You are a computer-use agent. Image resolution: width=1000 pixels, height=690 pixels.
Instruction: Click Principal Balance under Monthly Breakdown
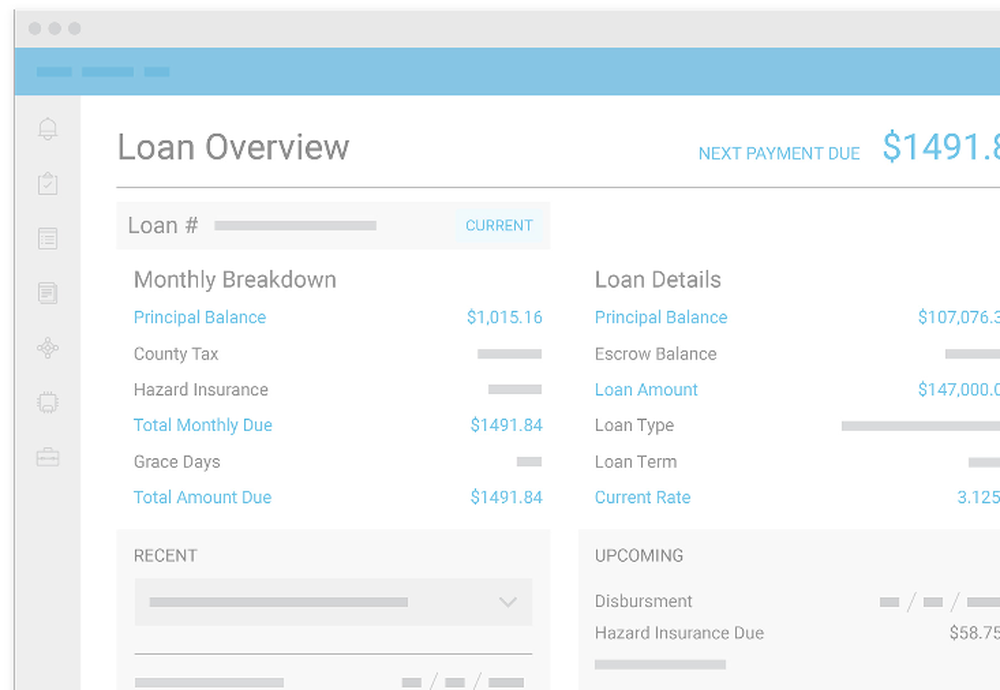click(200, 317)
